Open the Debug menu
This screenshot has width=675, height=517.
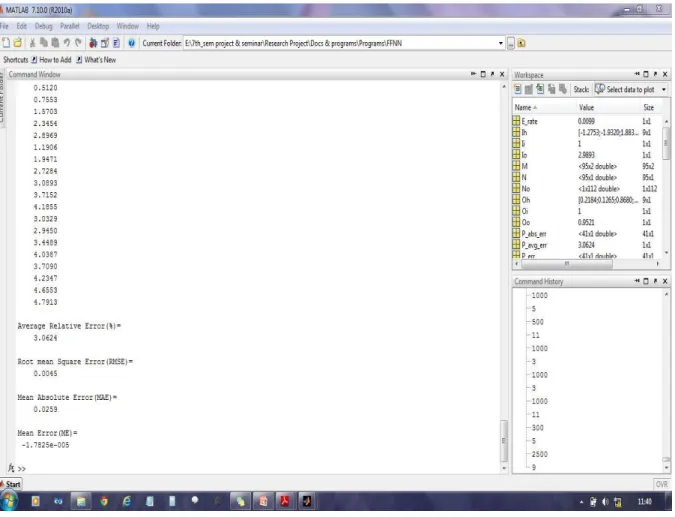click(x=43, y=26)
